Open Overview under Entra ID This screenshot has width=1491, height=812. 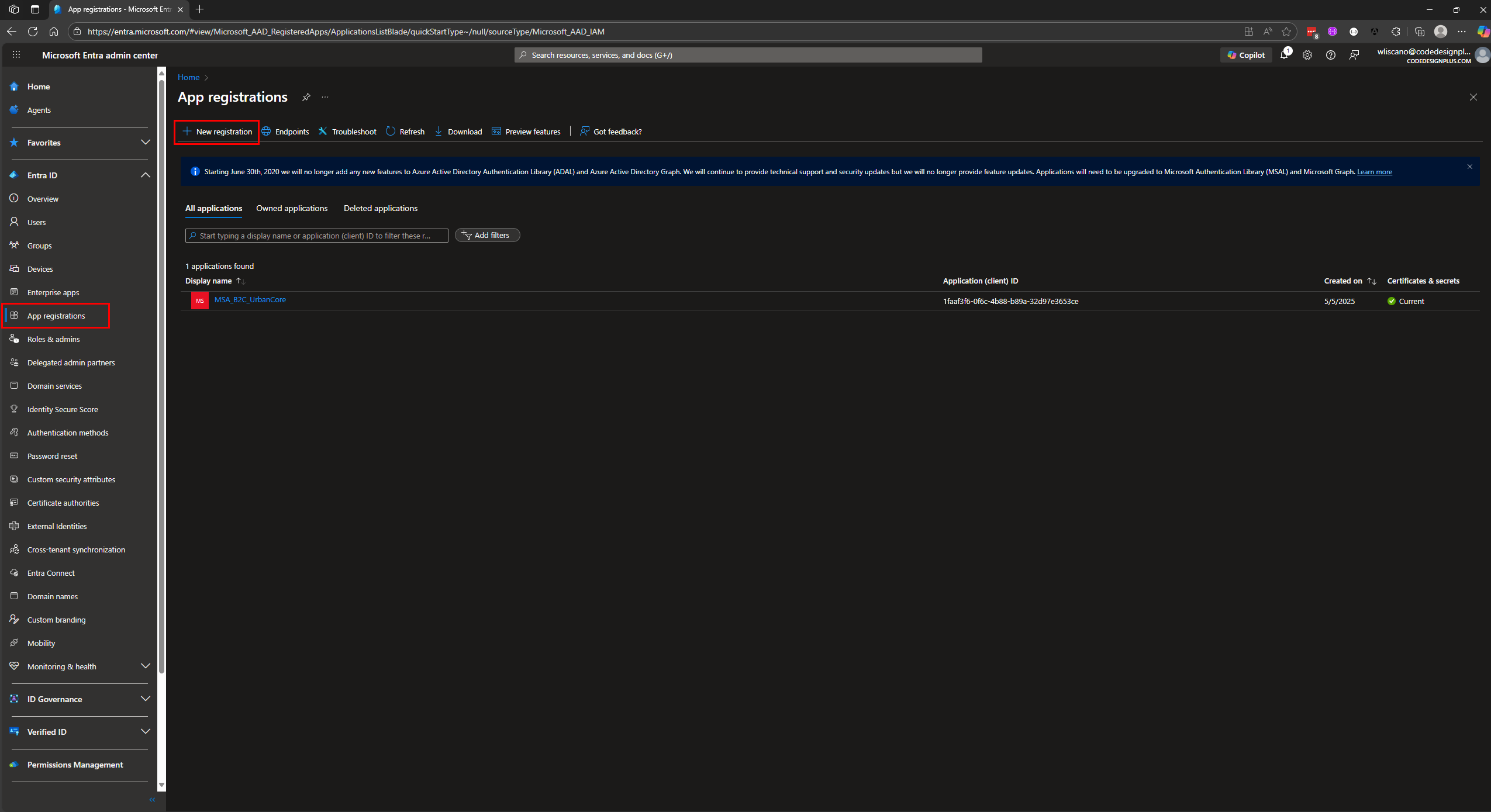(43, 199)
